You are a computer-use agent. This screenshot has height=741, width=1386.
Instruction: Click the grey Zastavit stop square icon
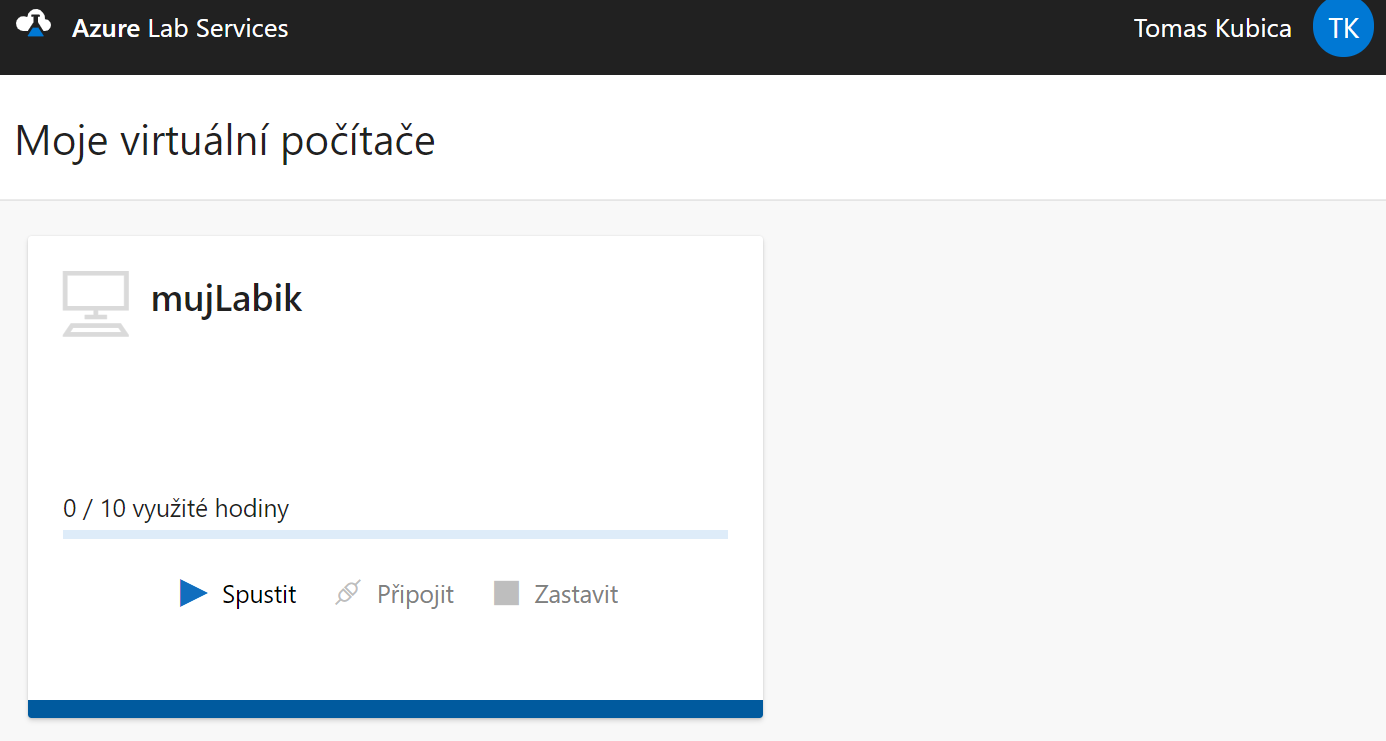(506, 593)
